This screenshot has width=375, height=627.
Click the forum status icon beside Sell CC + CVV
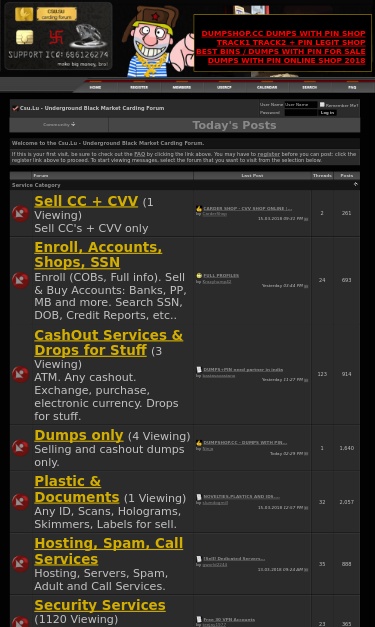point(20,214)
